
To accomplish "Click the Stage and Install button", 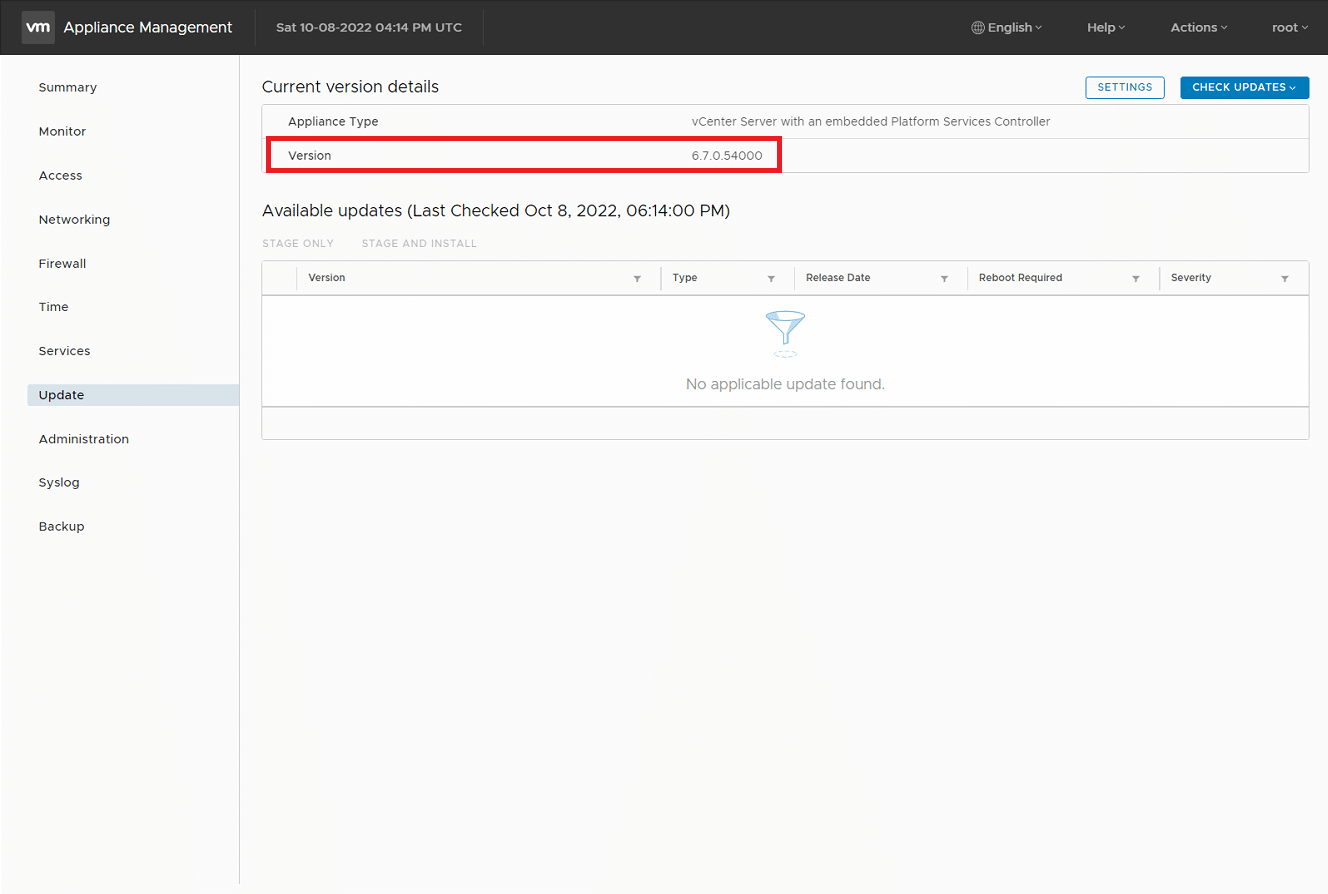I will pyautogui.click(x=419, y=244).
